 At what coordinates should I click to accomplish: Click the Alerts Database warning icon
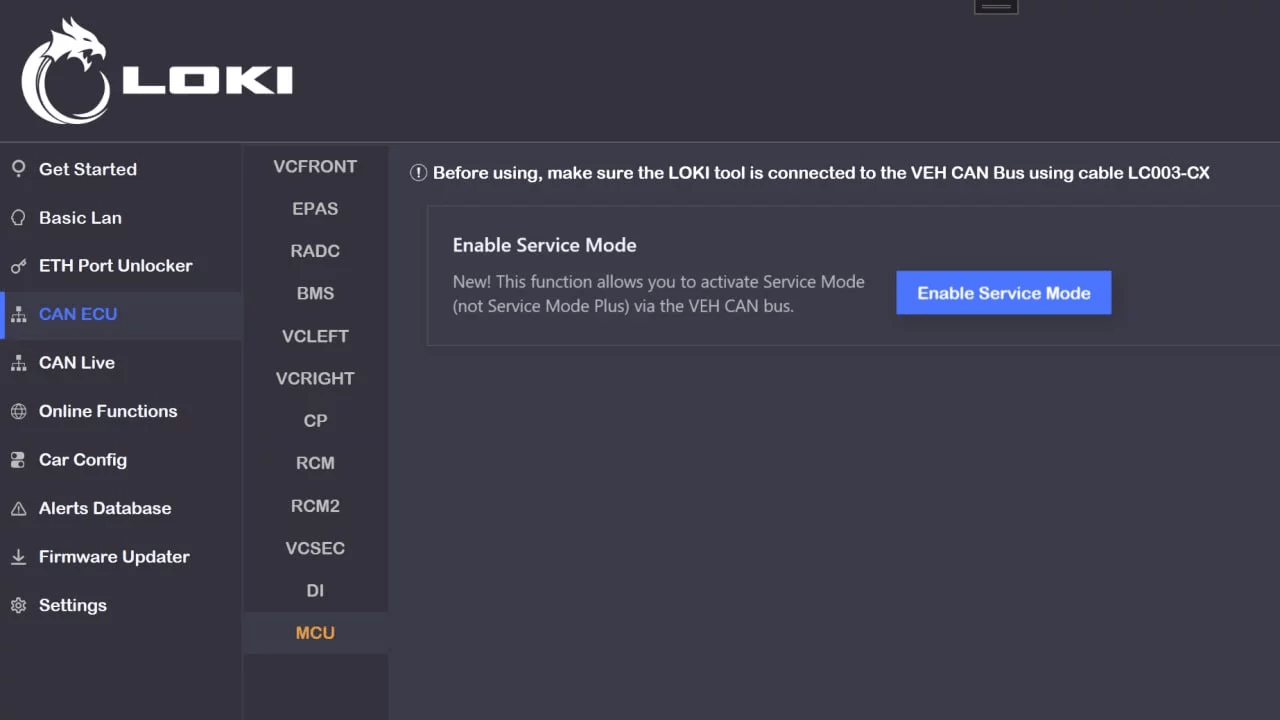pos(18,509)
